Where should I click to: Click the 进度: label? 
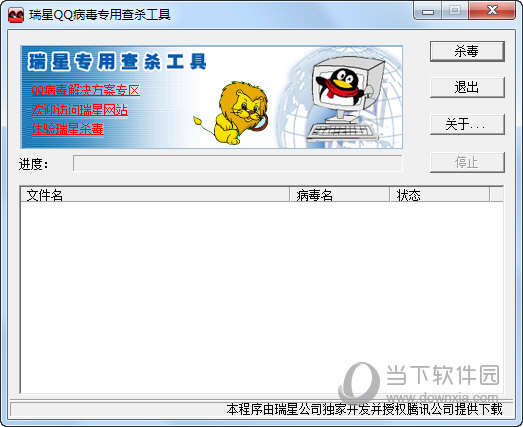33,164
